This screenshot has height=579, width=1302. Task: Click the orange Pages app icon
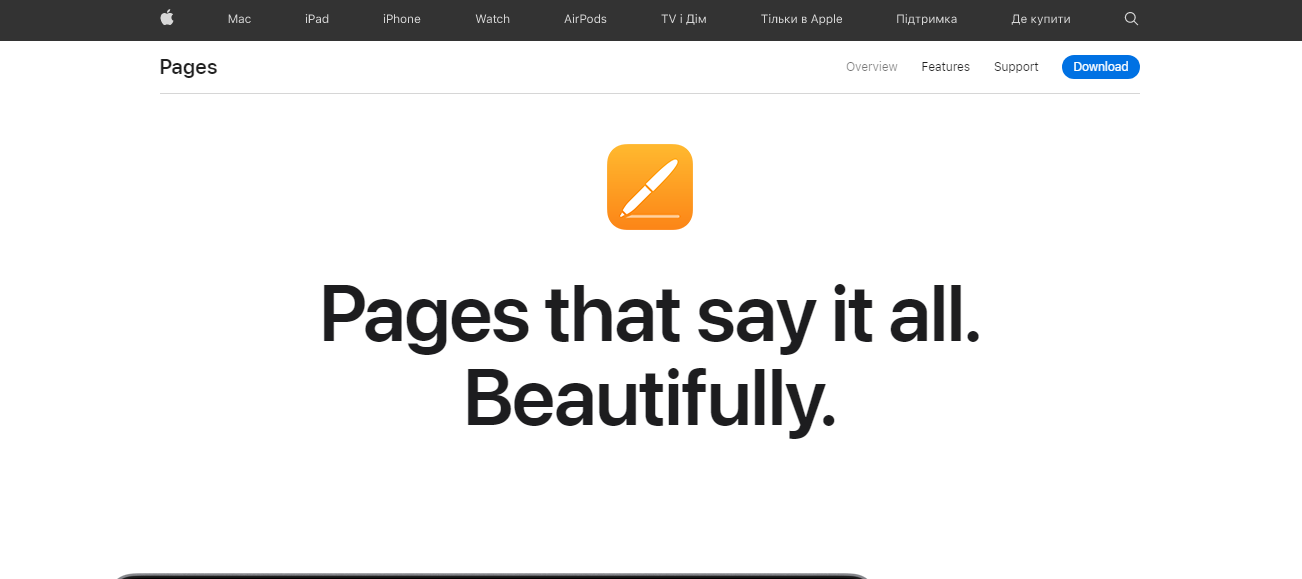pos(650,187)
